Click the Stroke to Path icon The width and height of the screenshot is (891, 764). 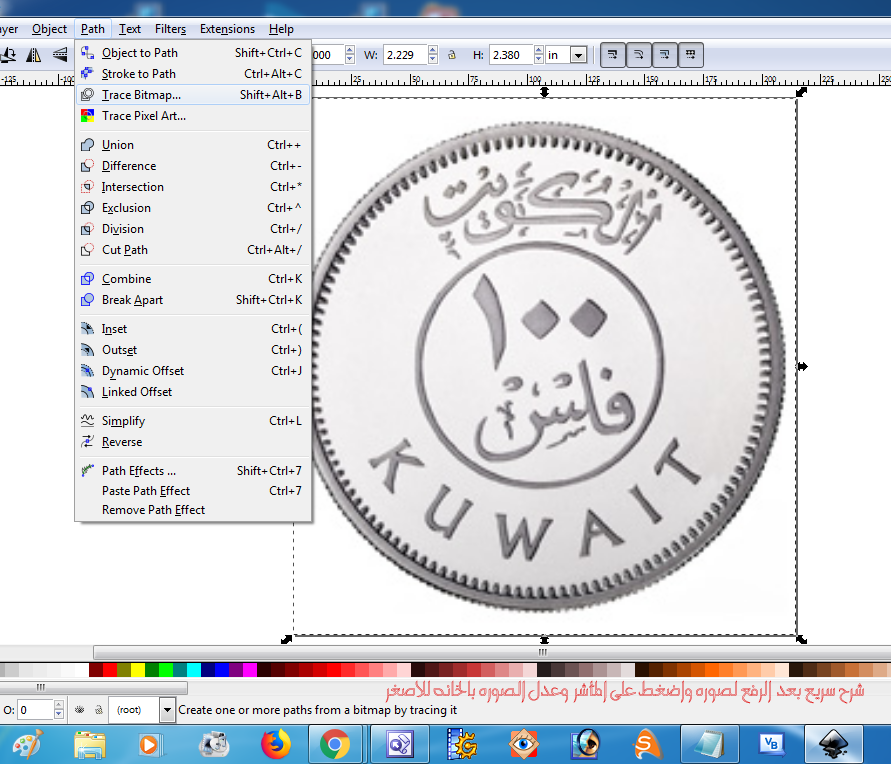click(88, 74)
